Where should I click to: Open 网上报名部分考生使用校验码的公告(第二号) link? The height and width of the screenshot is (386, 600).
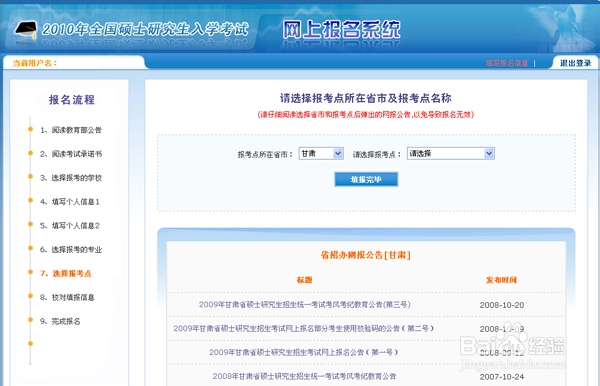pos(303,328)
